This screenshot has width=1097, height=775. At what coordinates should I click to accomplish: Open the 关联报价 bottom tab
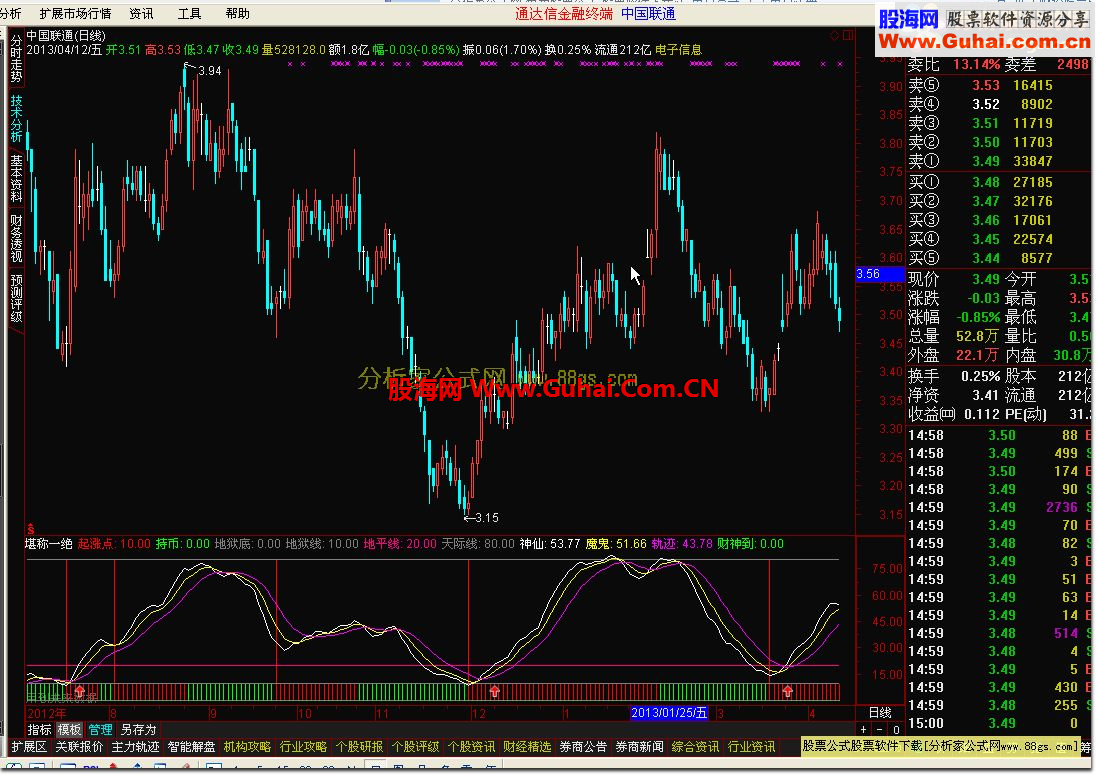[79, 747]
